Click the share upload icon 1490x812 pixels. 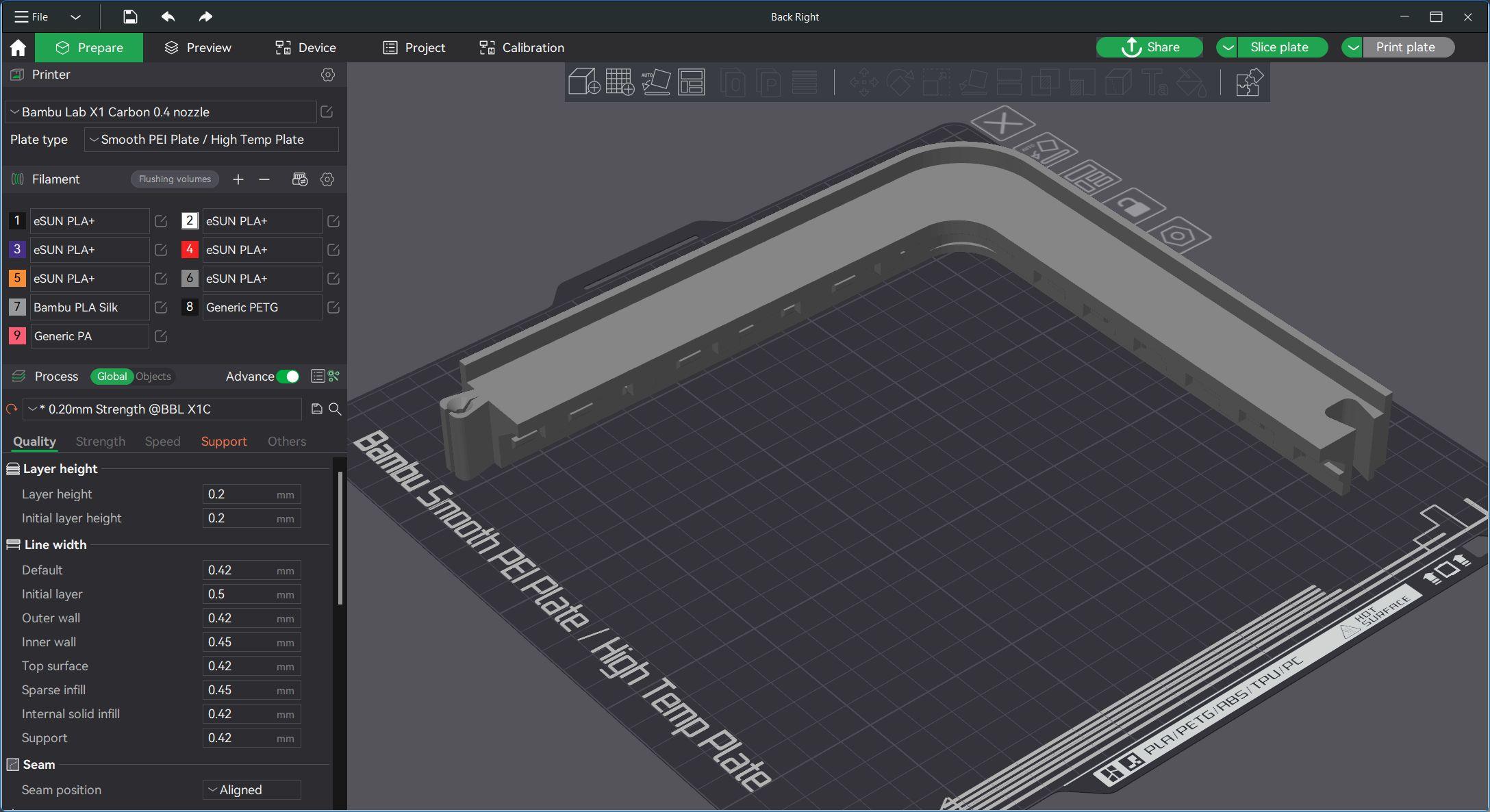[x=1130, y=47]
